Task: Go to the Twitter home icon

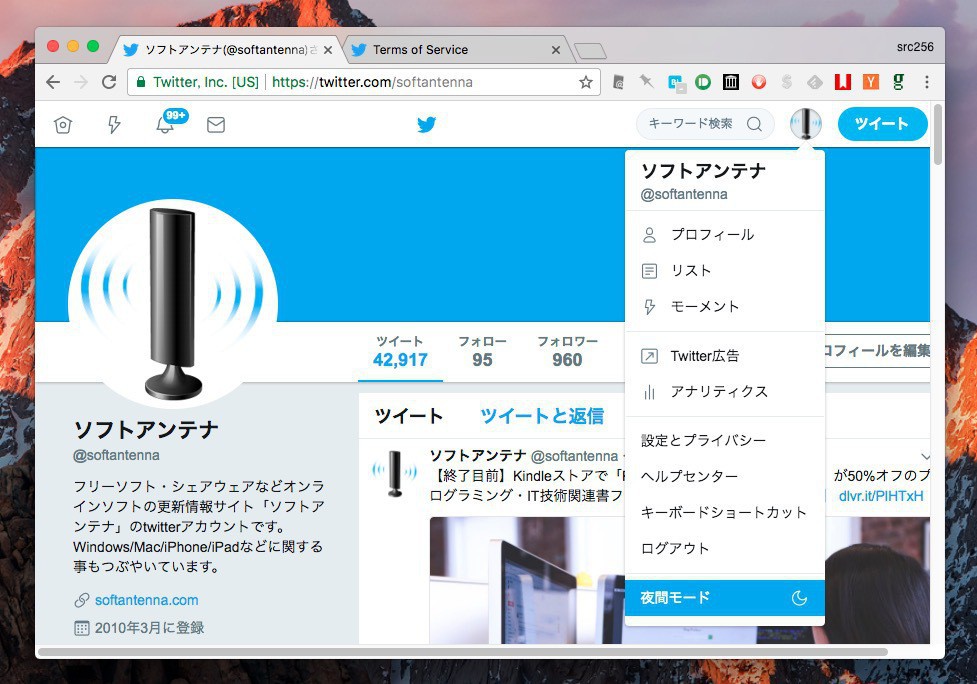Action: [63, 125]
